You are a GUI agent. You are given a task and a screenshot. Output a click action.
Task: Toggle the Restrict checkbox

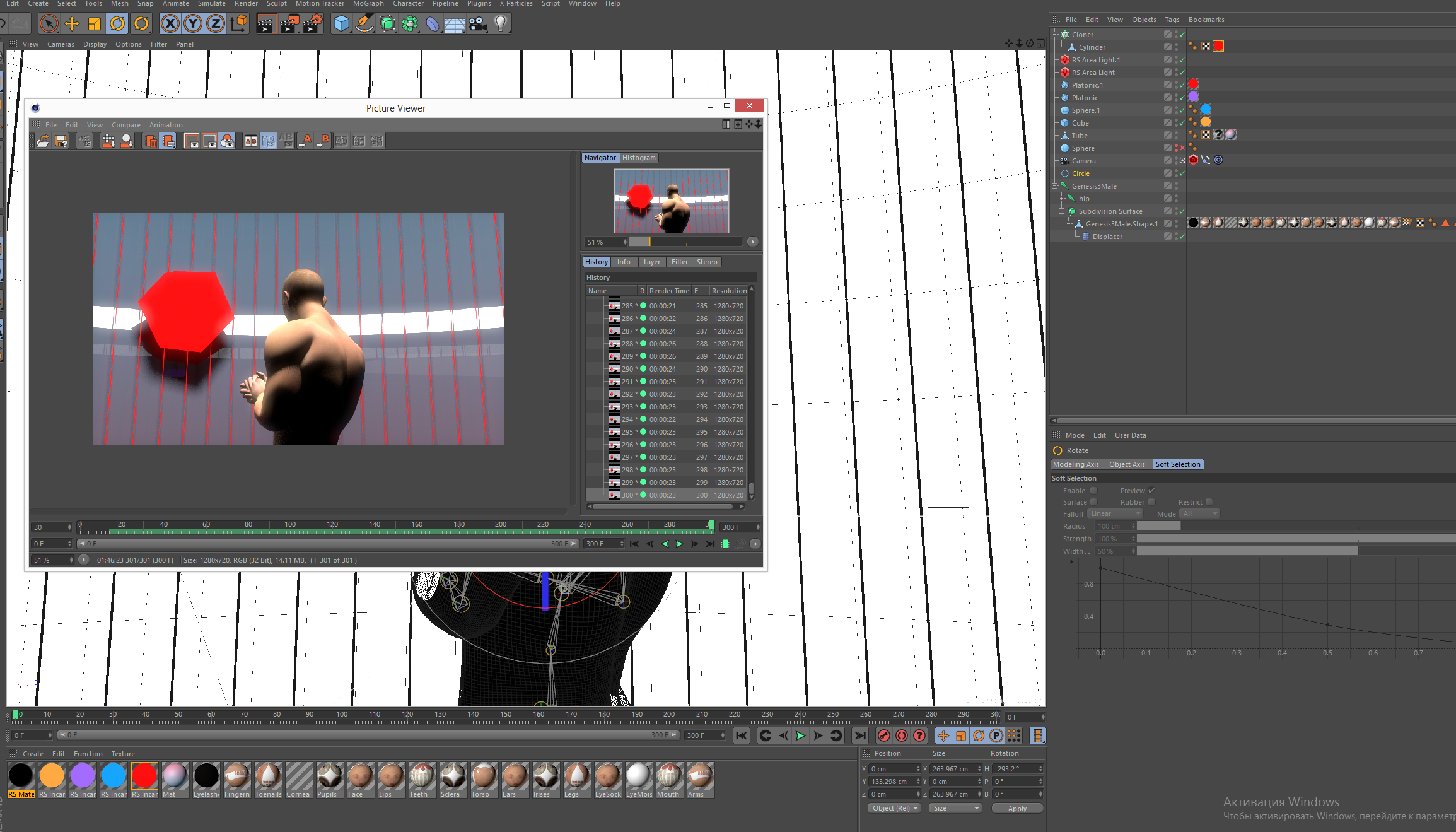[1209, 502]
